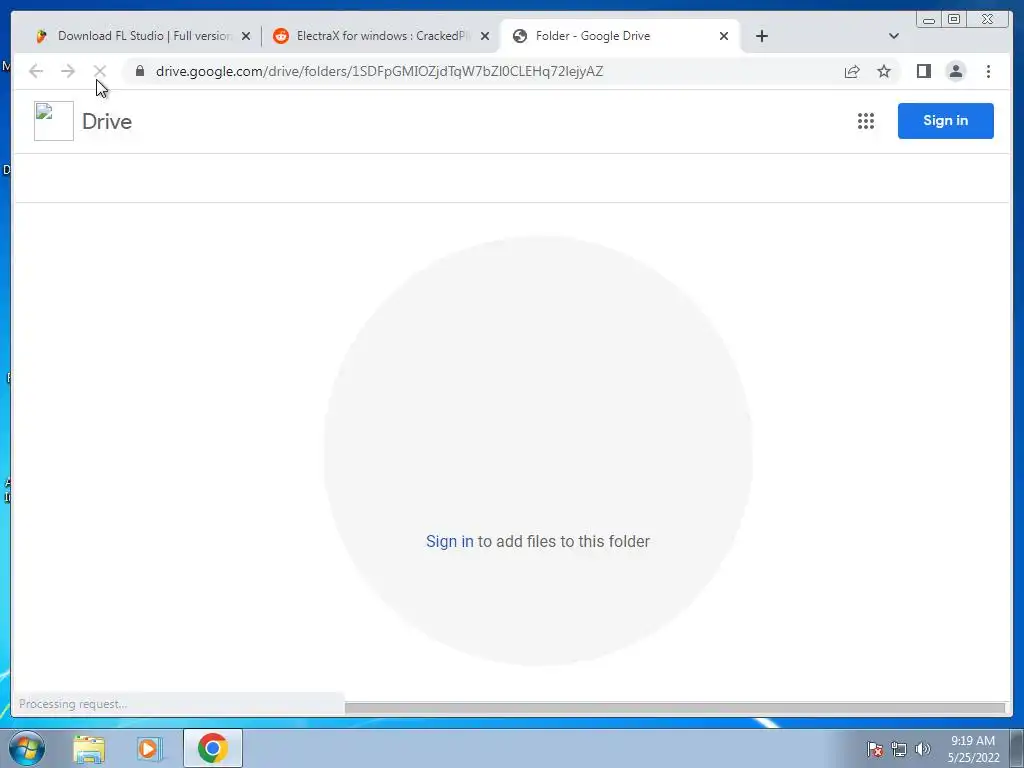The image size is (1024, 768).
Task: Minimize the Chrome window
Action: pos(929,20)
